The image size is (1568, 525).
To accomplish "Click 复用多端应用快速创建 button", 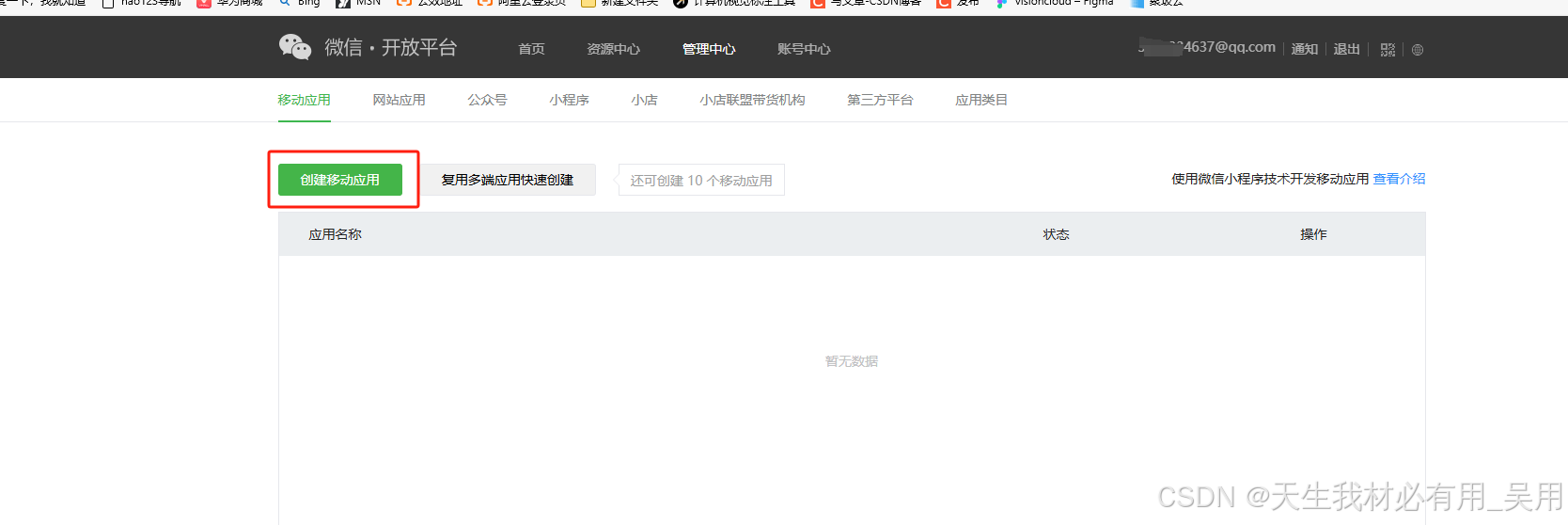I will pos(508,180).
